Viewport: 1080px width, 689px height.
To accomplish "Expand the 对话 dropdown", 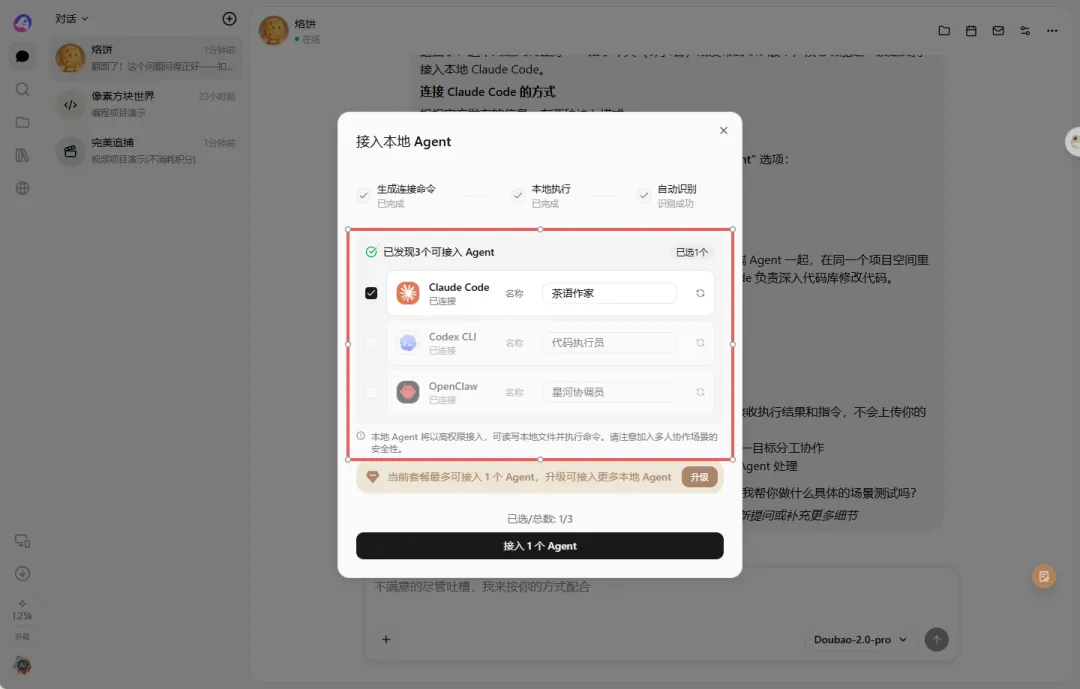I will (x=72, y=19).
